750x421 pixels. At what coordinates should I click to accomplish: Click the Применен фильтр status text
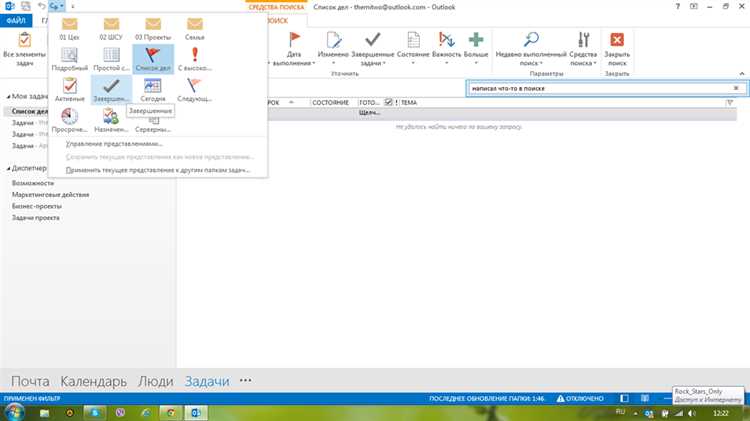tap(32, 399)
